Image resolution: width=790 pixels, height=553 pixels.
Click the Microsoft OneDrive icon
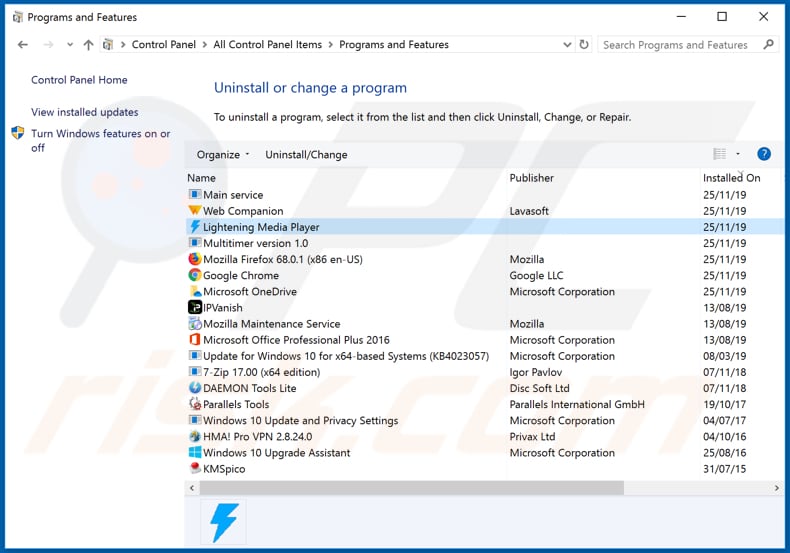pyautogui.click(x=195, y=291)
